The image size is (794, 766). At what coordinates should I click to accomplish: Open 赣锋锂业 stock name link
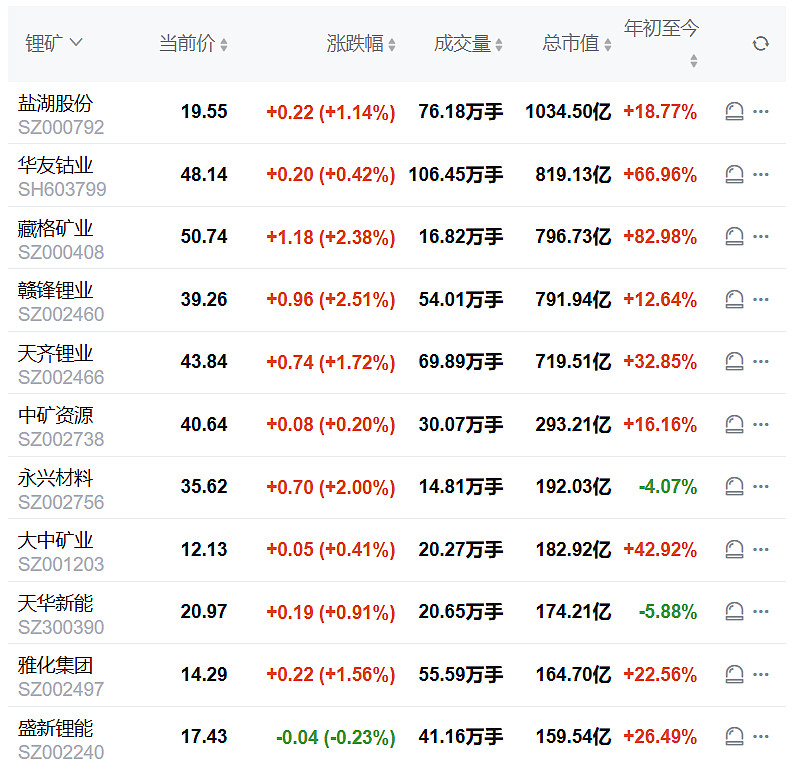pyautogui.click(x=55, y=291)
